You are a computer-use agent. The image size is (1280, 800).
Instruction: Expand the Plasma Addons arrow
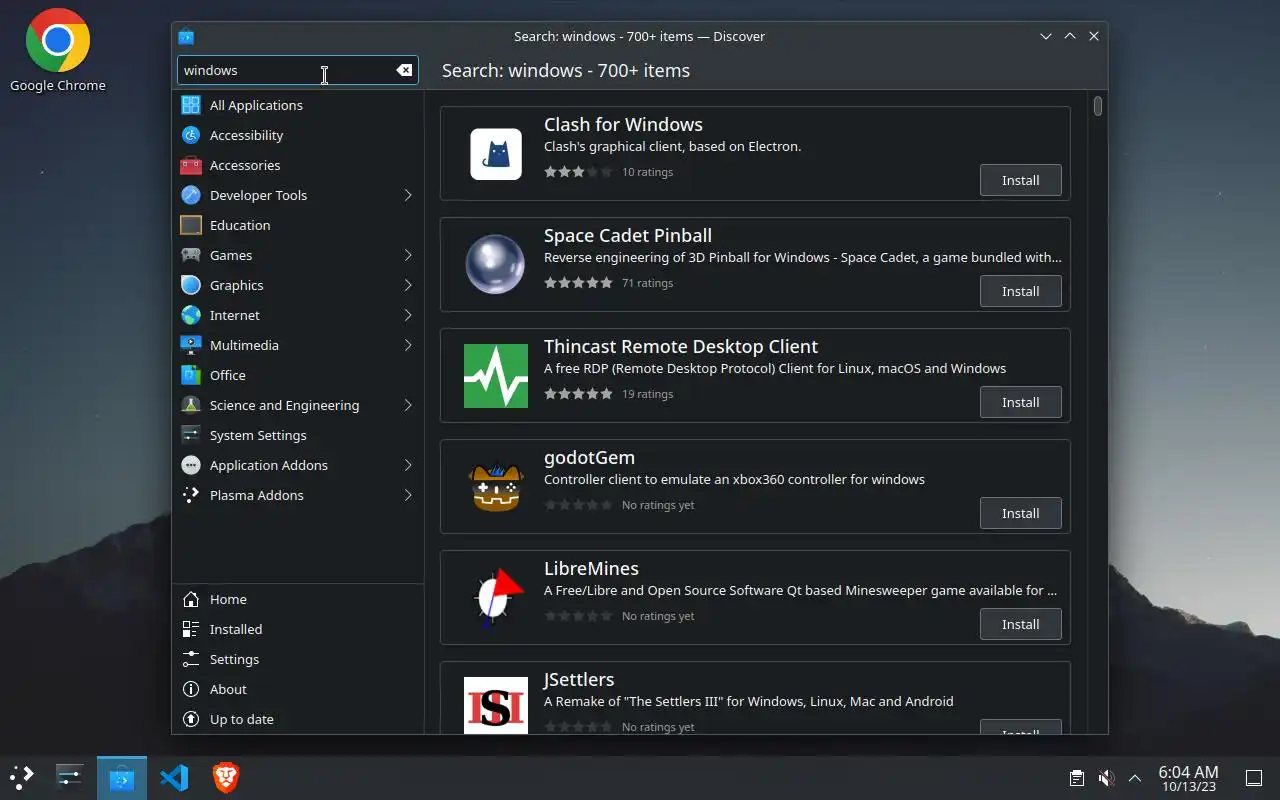(x=408, y=495)
